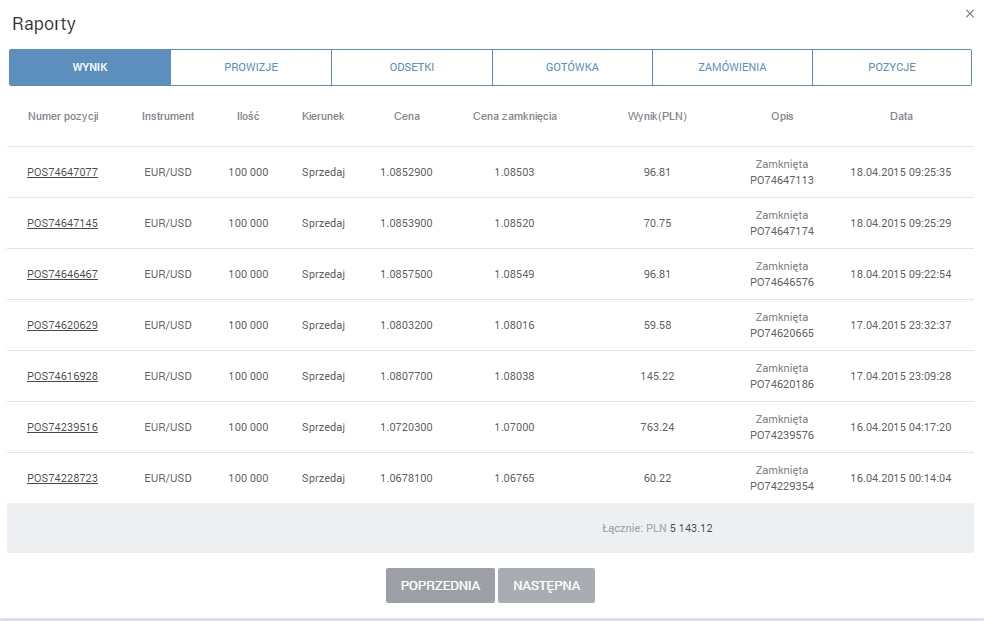Open position link POS74239516
The height and width of the screenshot is (621, 984).
tap(62, 427)
